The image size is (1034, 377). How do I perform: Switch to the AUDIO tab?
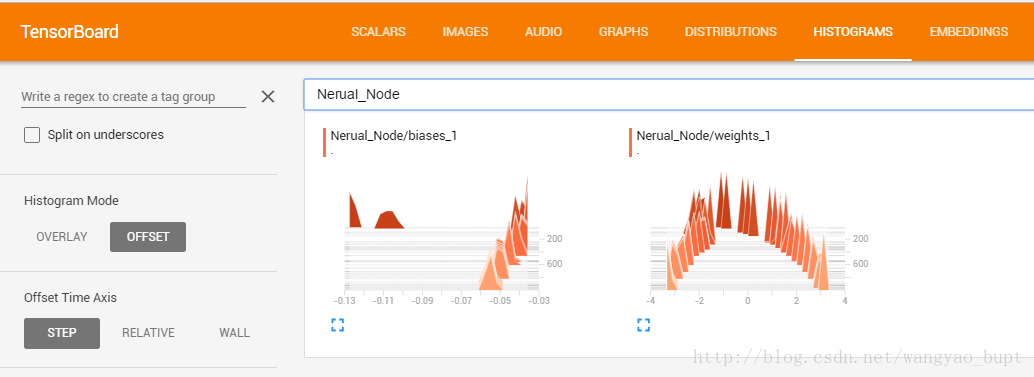pos(543,32)
